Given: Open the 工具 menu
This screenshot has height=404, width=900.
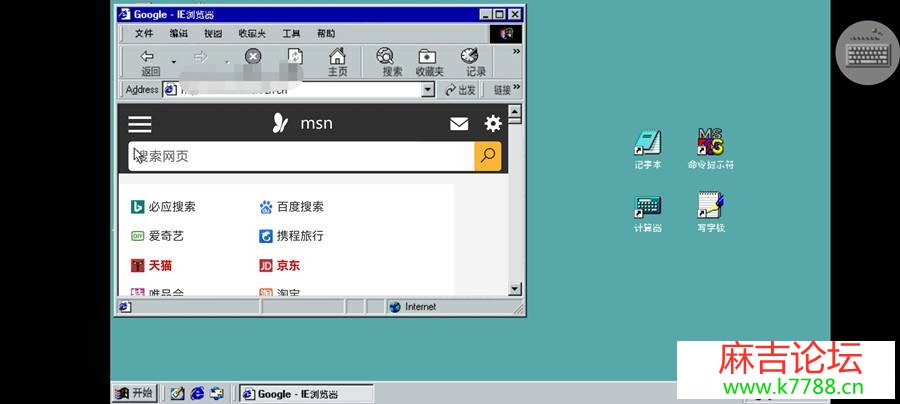Looking at the screenshot, I should 291,34.
